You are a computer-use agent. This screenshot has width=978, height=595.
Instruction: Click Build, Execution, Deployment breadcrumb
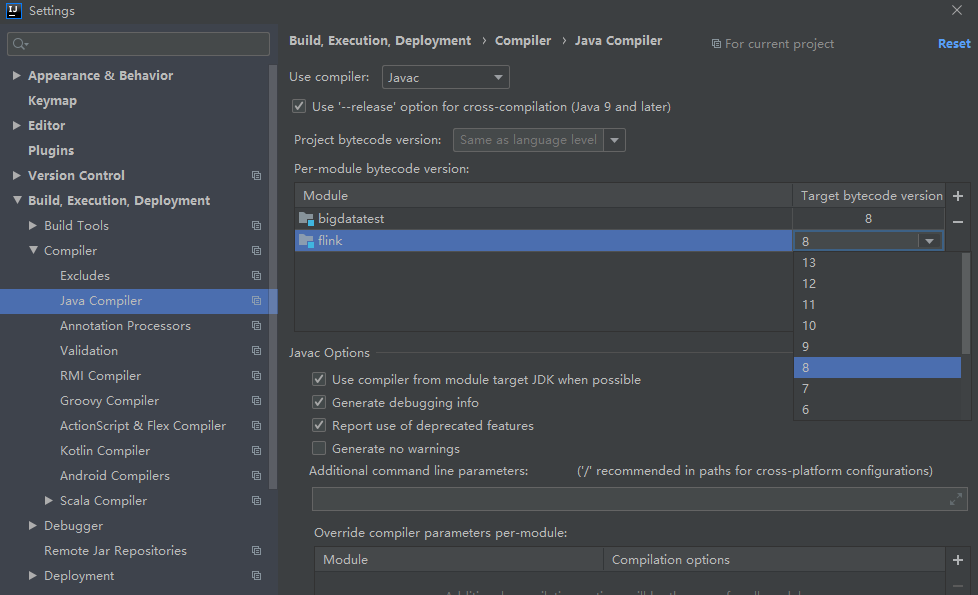(380, 41)
